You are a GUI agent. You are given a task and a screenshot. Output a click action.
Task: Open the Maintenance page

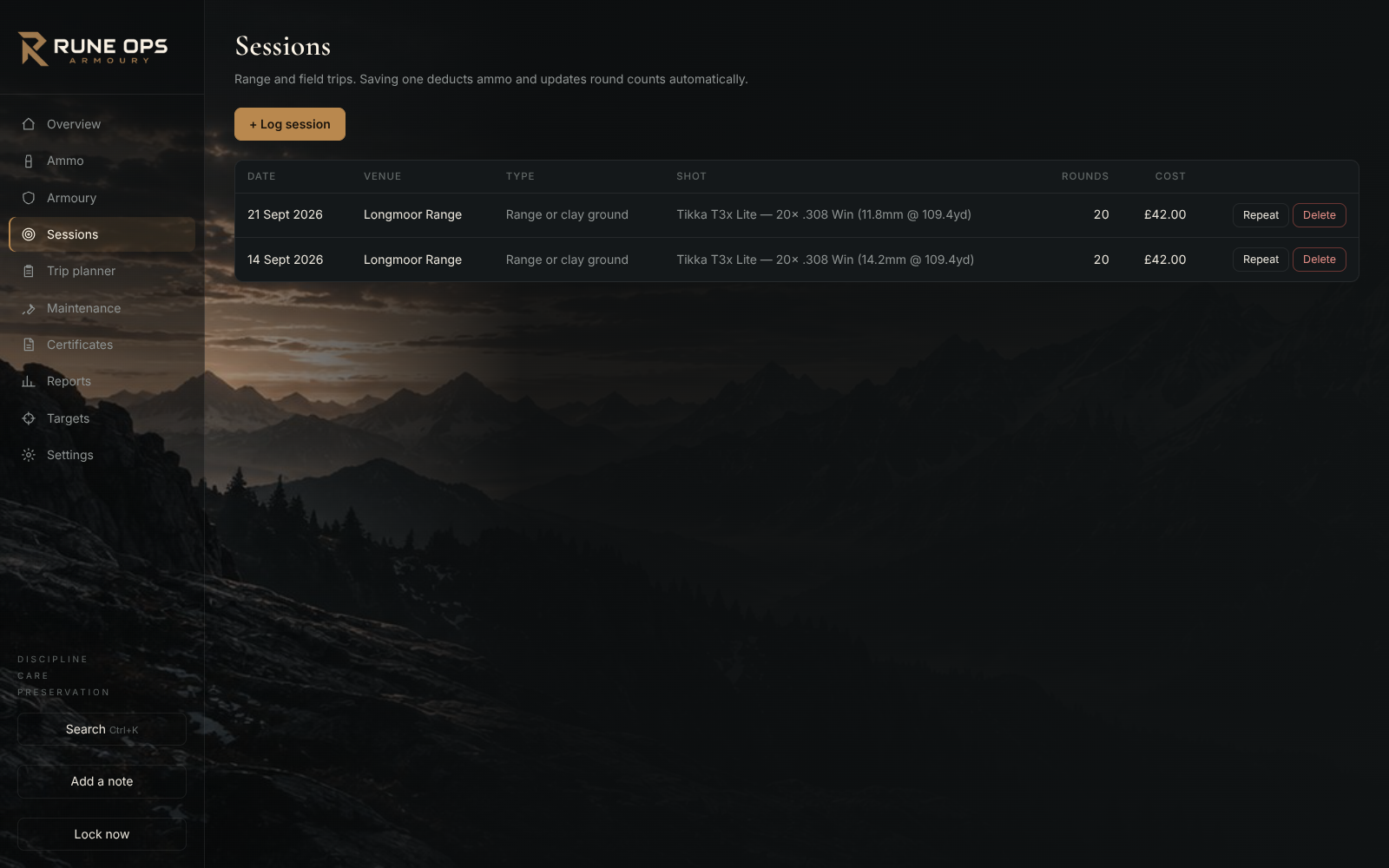pos(102,308)
